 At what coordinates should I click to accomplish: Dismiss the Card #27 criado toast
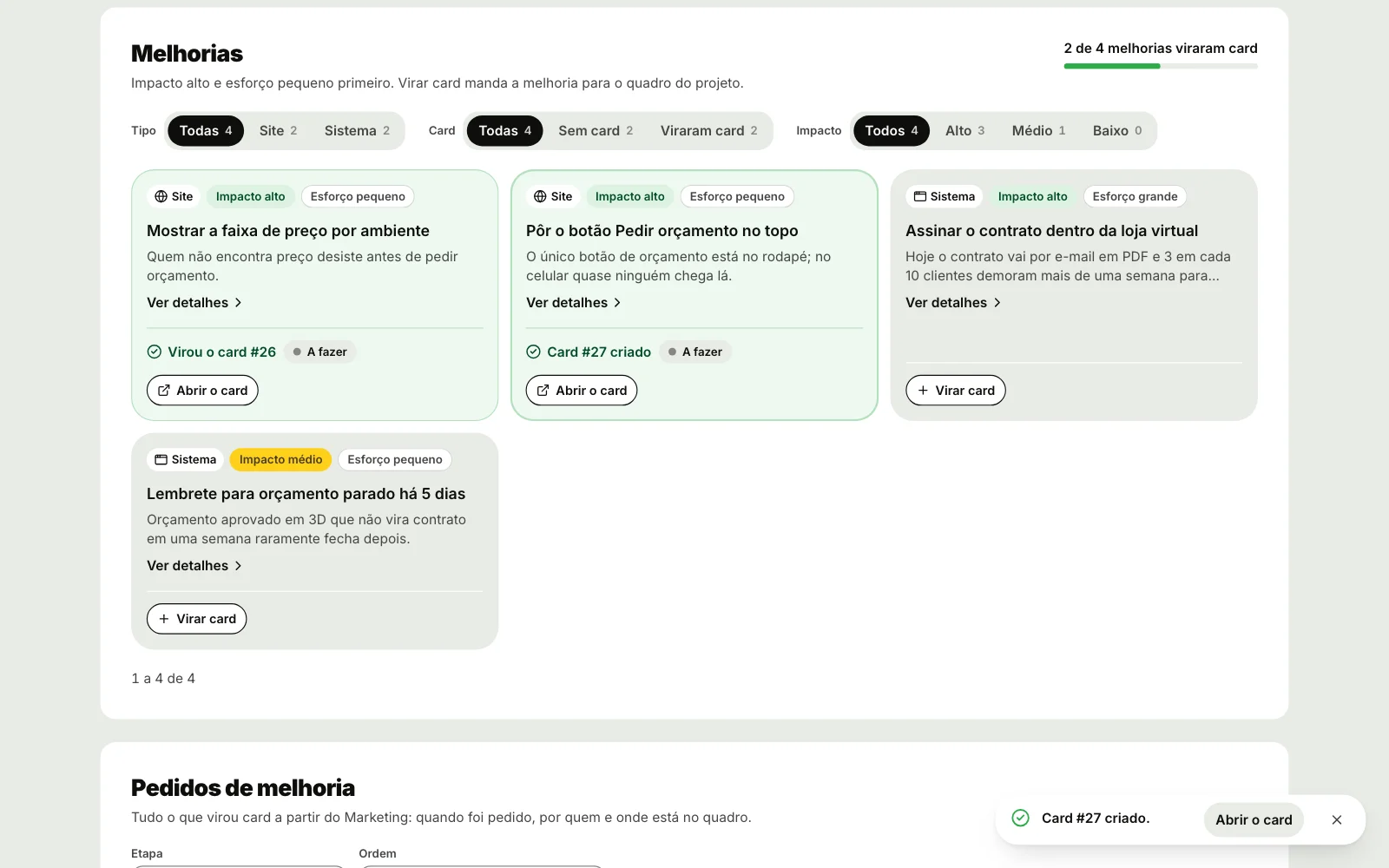pyautogui.click(x=1337, y=820)
